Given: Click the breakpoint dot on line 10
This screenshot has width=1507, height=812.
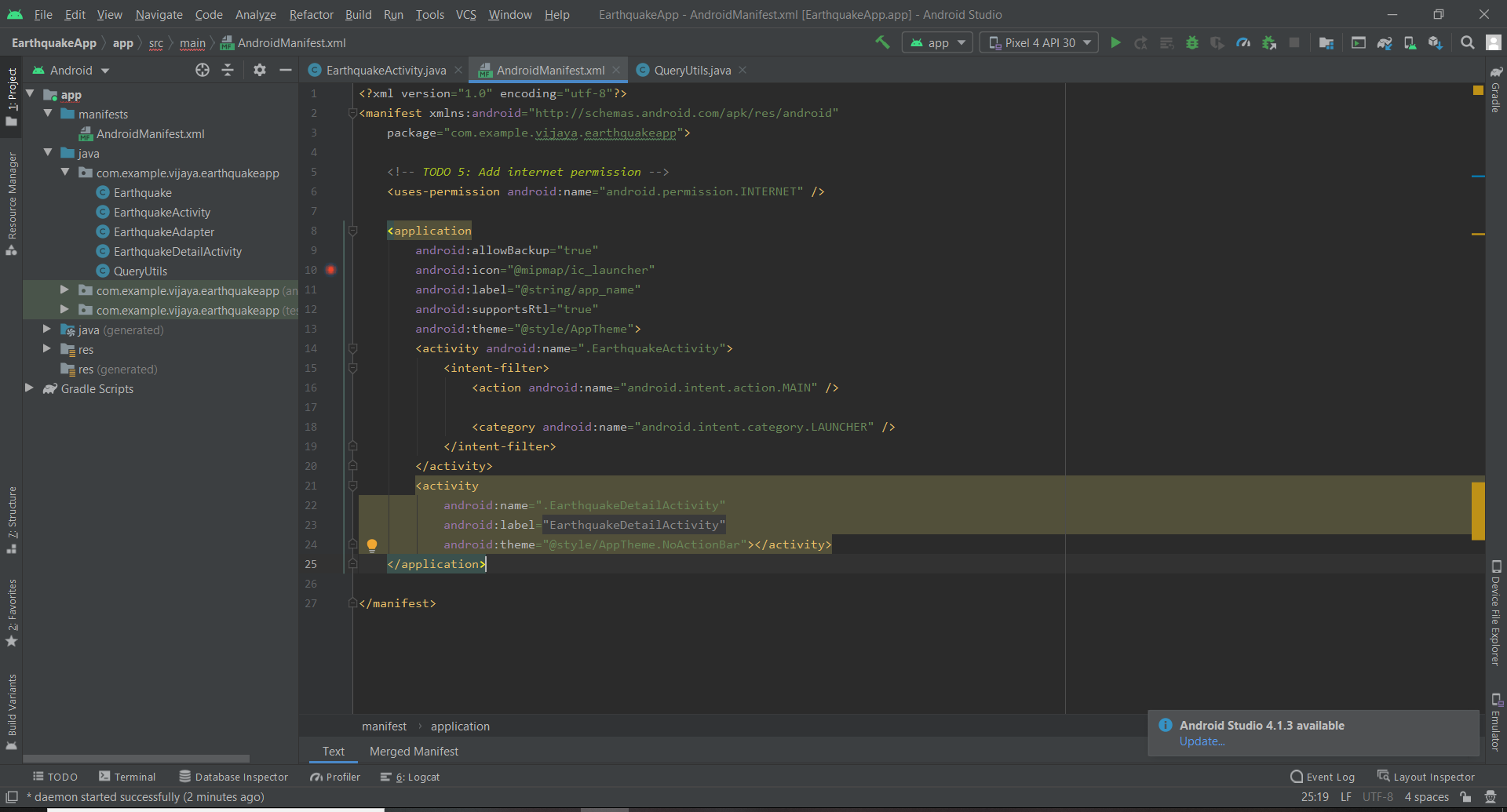Looking at the screenshot, I should (331, 270).
